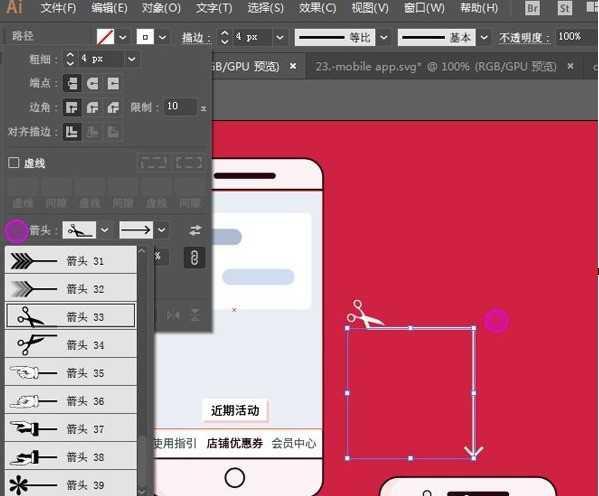Screen dimensions: 599x496
Task: Click the phone mockup home button circle
Action: point(235,477)
